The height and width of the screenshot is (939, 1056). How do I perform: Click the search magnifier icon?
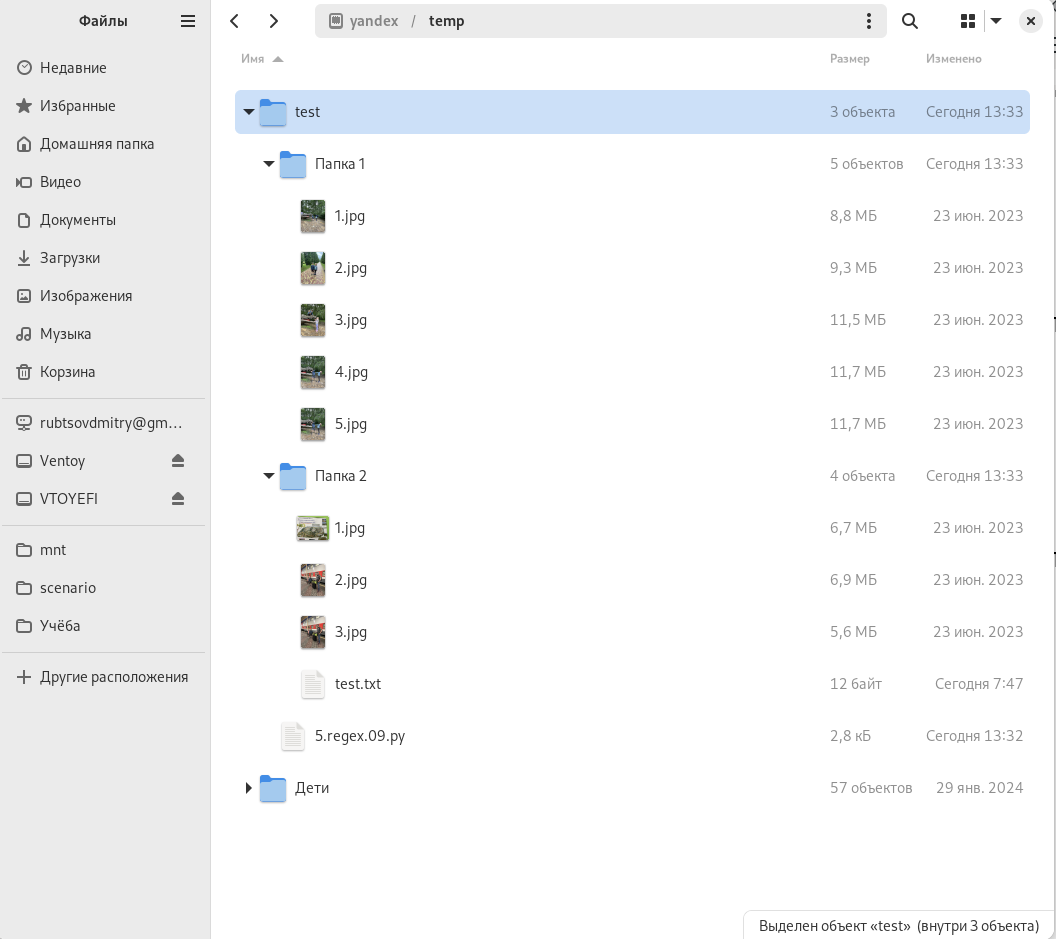point(910,21)
